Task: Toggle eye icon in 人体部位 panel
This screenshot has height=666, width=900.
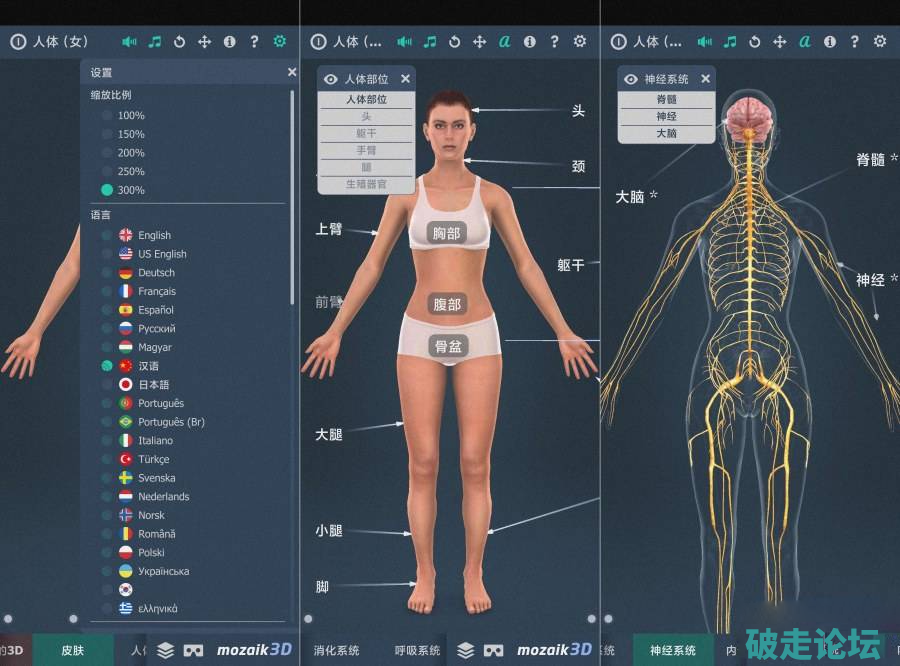Action: pos(331,79)
